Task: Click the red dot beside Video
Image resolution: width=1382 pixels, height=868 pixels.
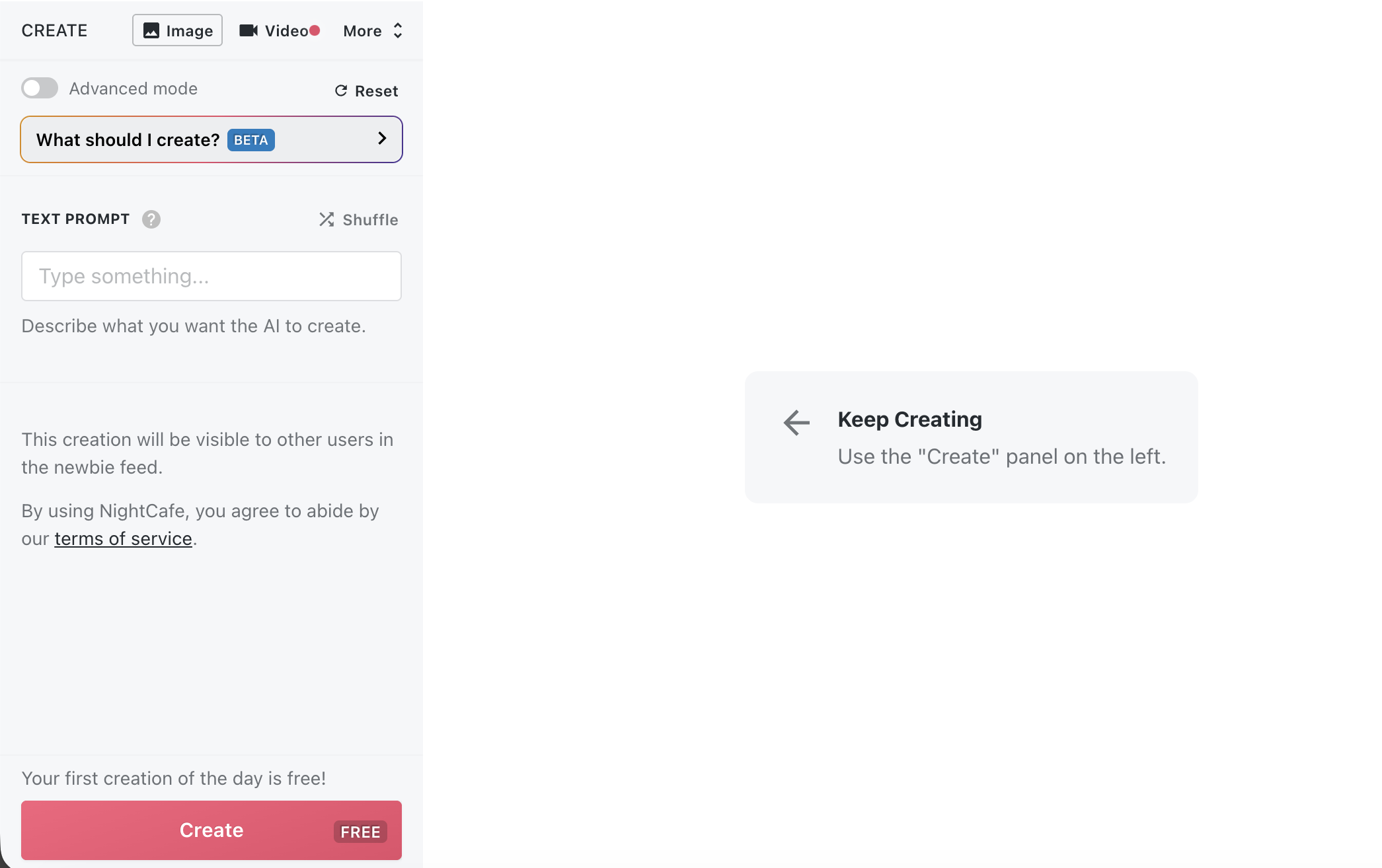Action: 315,30
